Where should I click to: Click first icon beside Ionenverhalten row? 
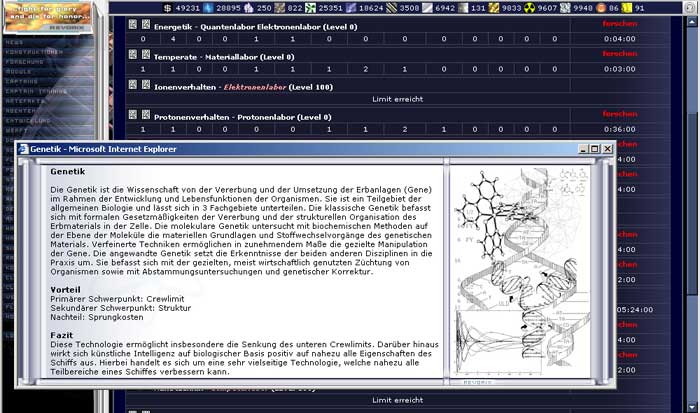[131, 86]
